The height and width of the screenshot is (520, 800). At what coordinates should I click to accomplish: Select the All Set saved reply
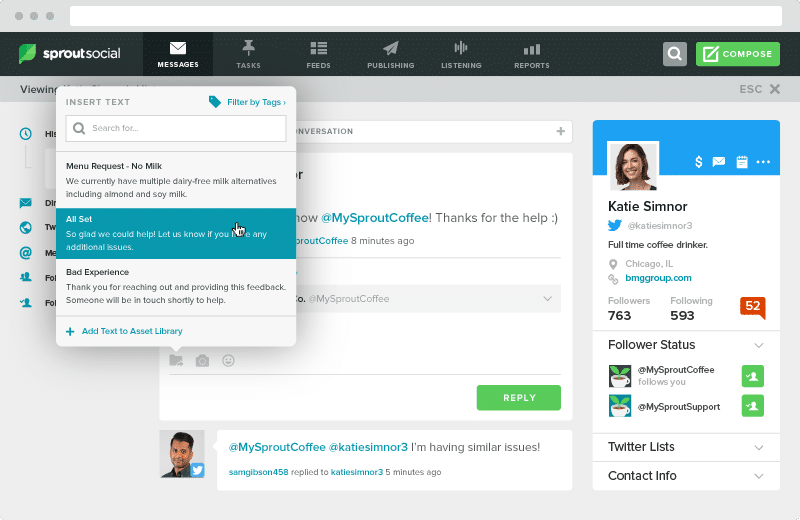click(176, 233)
